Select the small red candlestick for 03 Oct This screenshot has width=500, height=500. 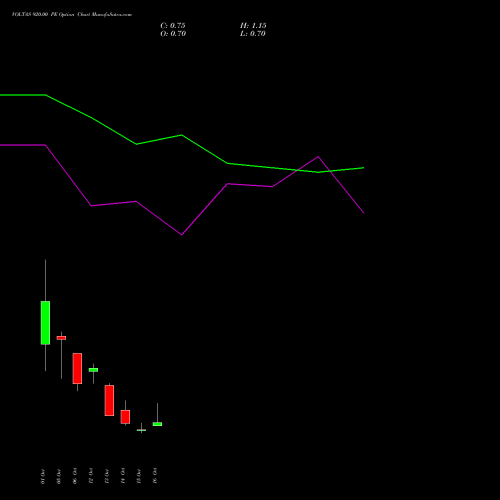(x=61, y=338)
